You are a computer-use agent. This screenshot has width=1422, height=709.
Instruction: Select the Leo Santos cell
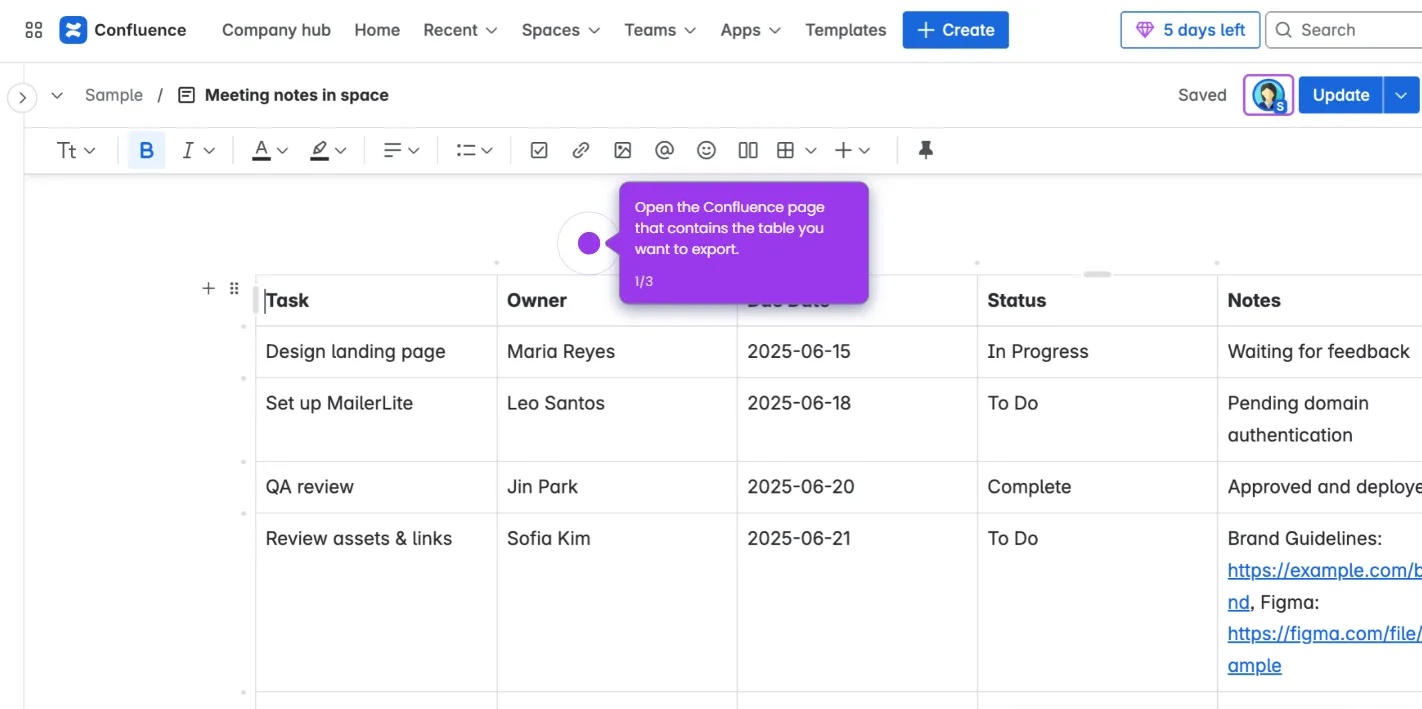coord(617,419)
